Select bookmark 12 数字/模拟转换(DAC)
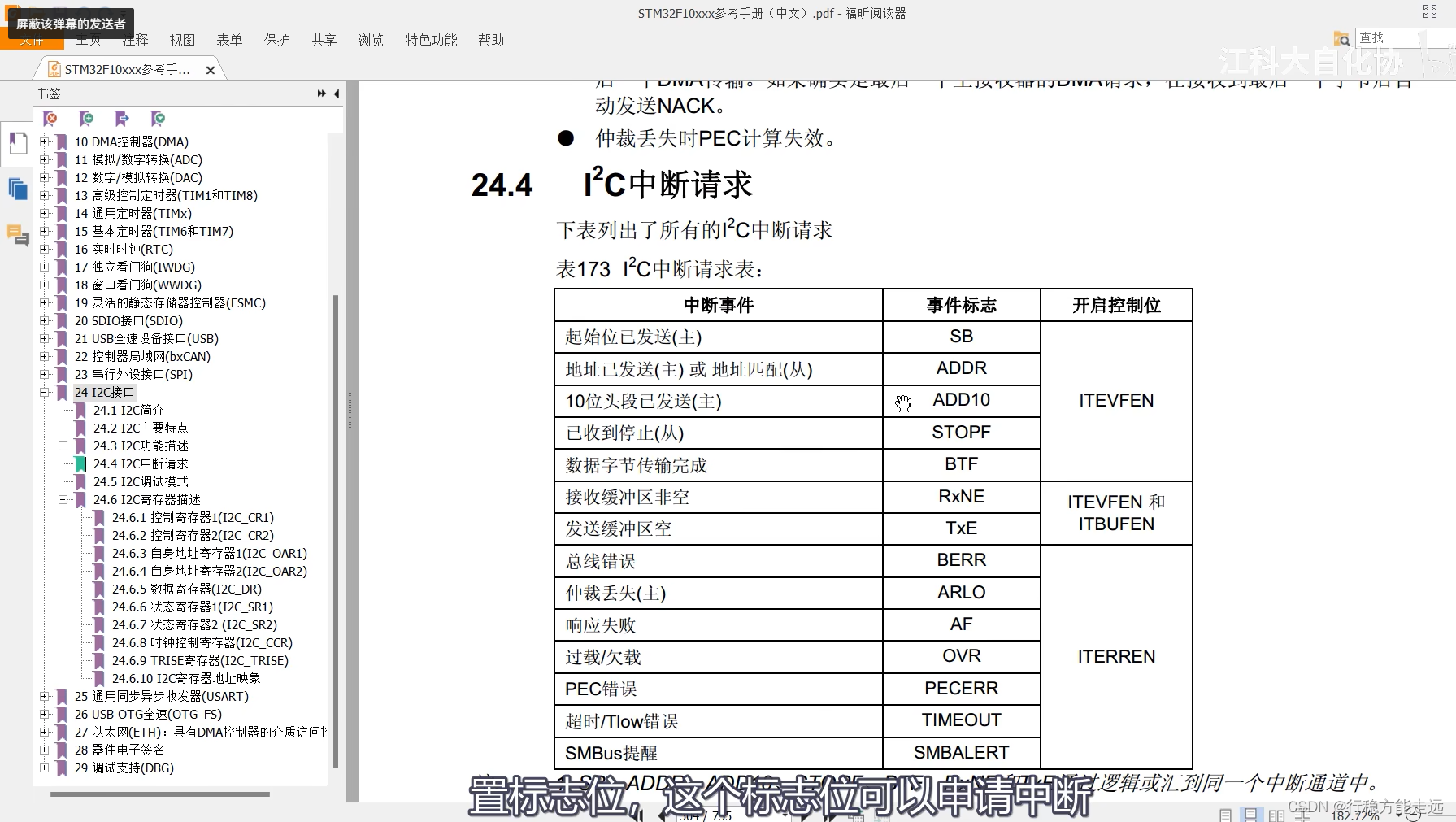The height and width of the screenshot is (822, 1456). pyautogui.click(x=138, y=177)
